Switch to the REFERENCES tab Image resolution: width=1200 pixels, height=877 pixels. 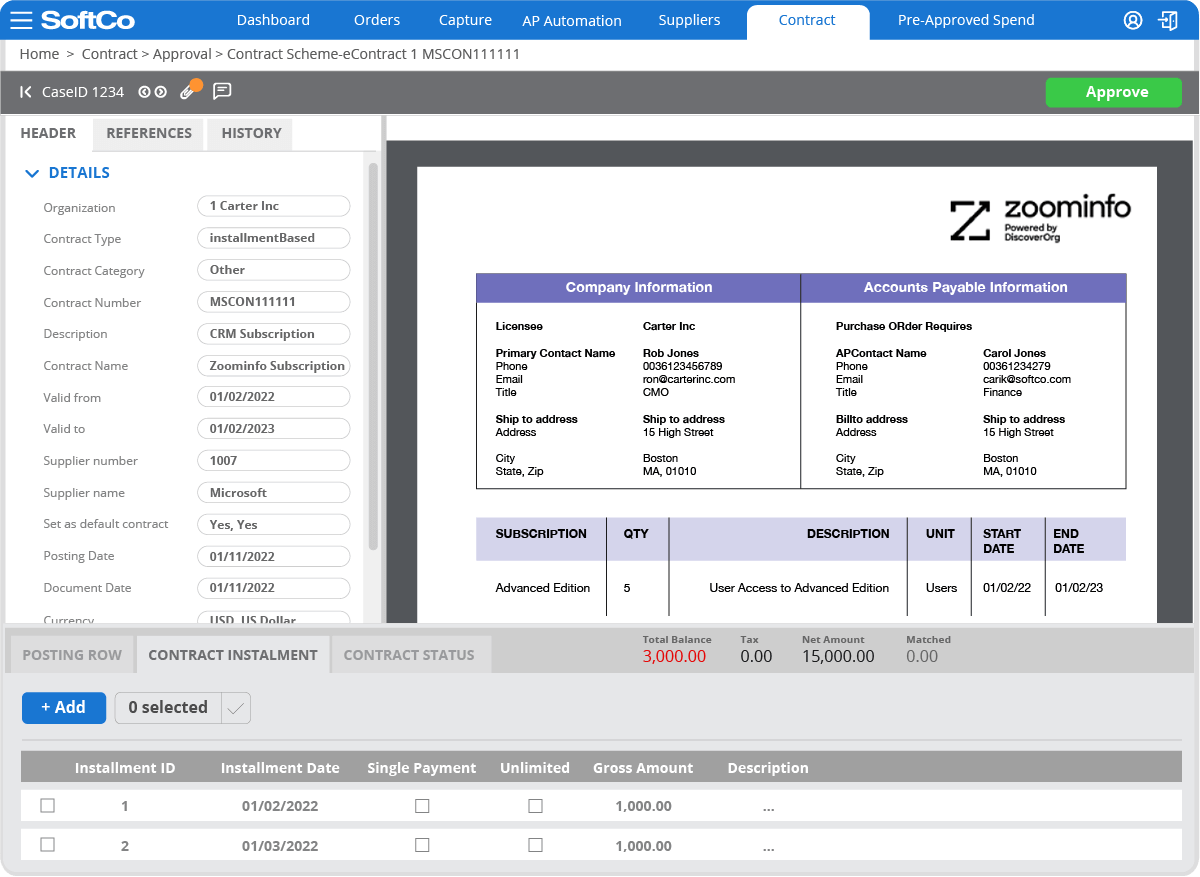[x=147, y=133]
